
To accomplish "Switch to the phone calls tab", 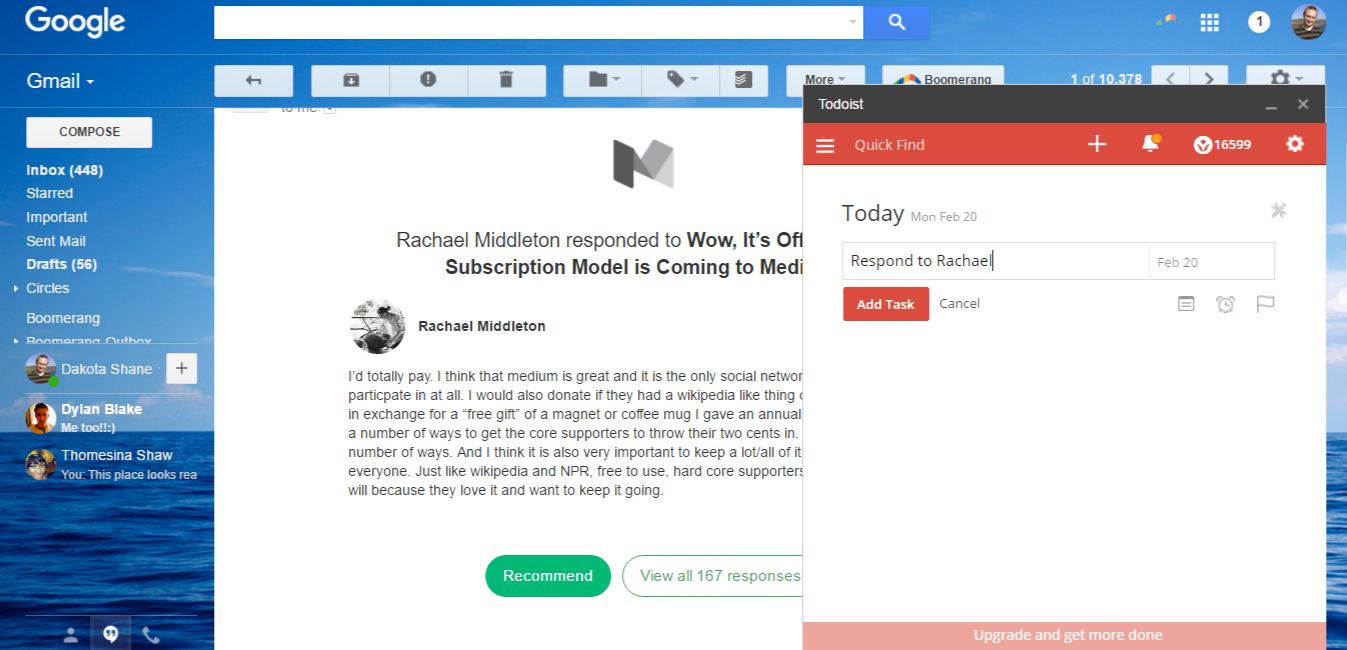I will (151, 634).
